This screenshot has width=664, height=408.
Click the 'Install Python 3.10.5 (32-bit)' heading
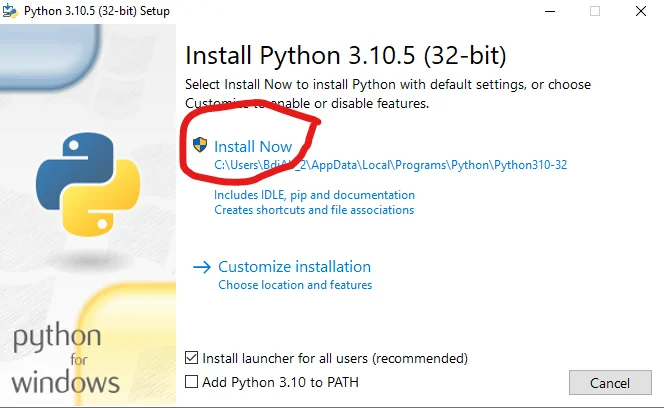[x=346, y=55]
